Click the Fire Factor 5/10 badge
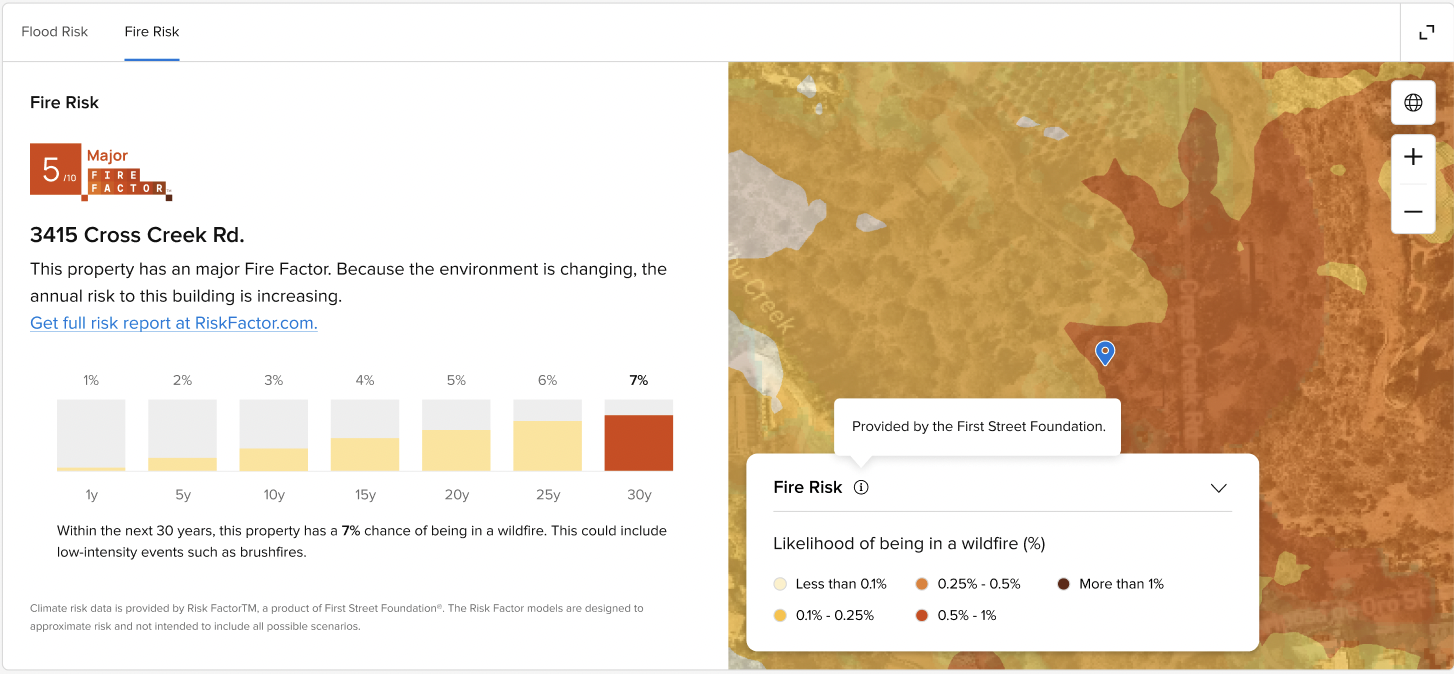The height and width of the screenshot is (674, 1454). (100, 172)
